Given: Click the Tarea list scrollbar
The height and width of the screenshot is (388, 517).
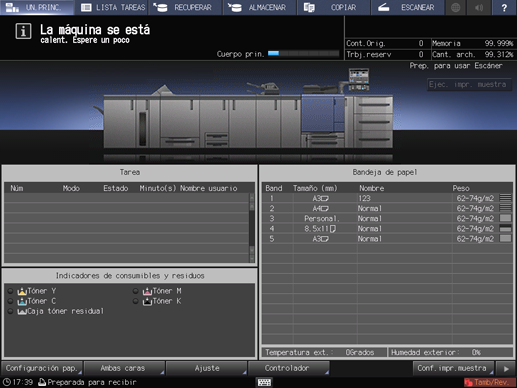Looking at the screenshot, I should click(252, 228).
